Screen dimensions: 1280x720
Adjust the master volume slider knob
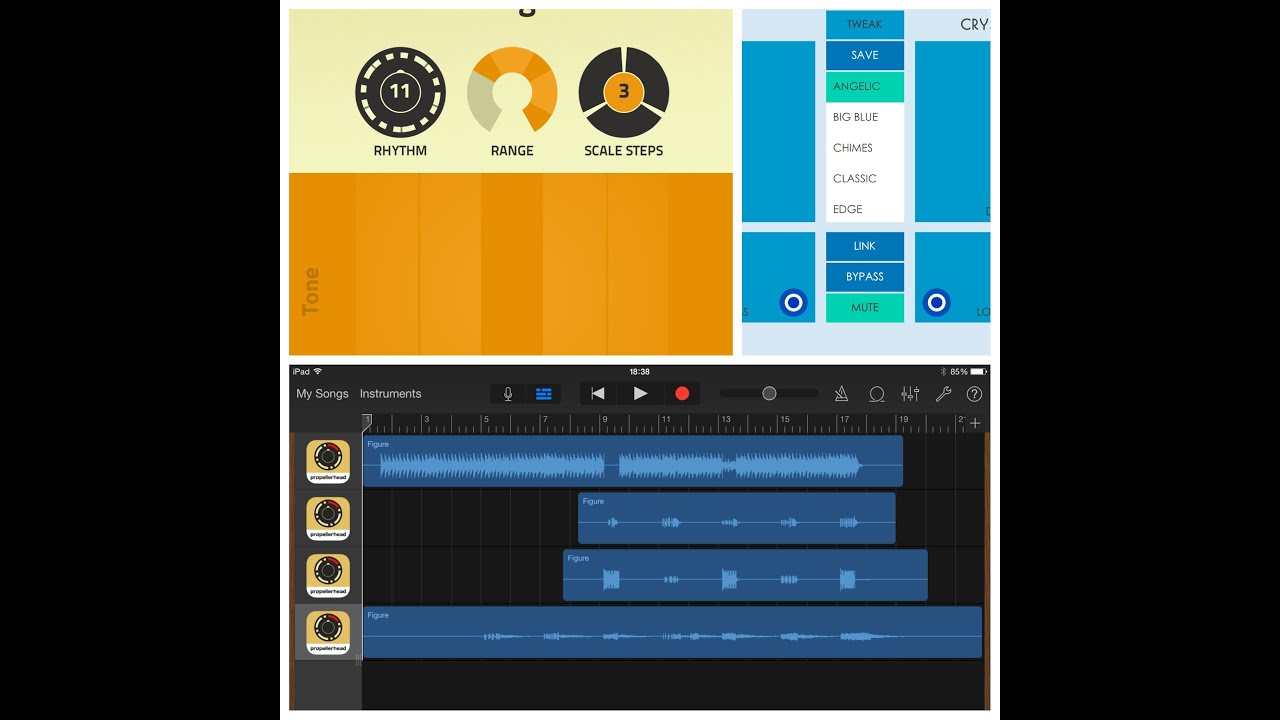[769, 394]
